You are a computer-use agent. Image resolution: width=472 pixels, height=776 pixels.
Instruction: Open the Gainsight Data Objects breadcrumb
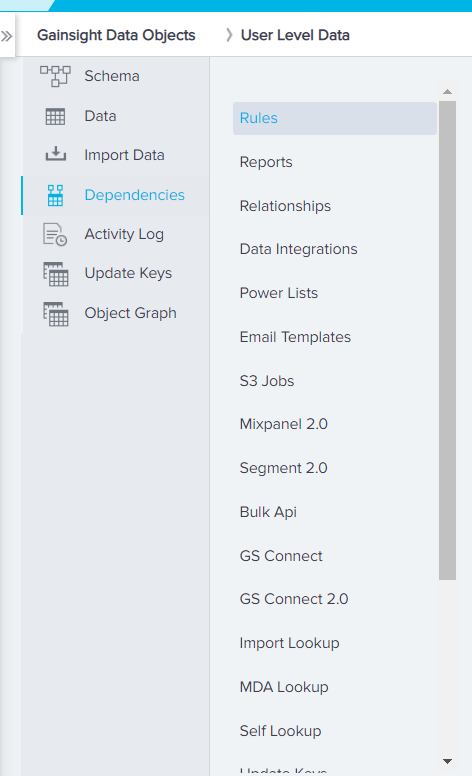116,35
